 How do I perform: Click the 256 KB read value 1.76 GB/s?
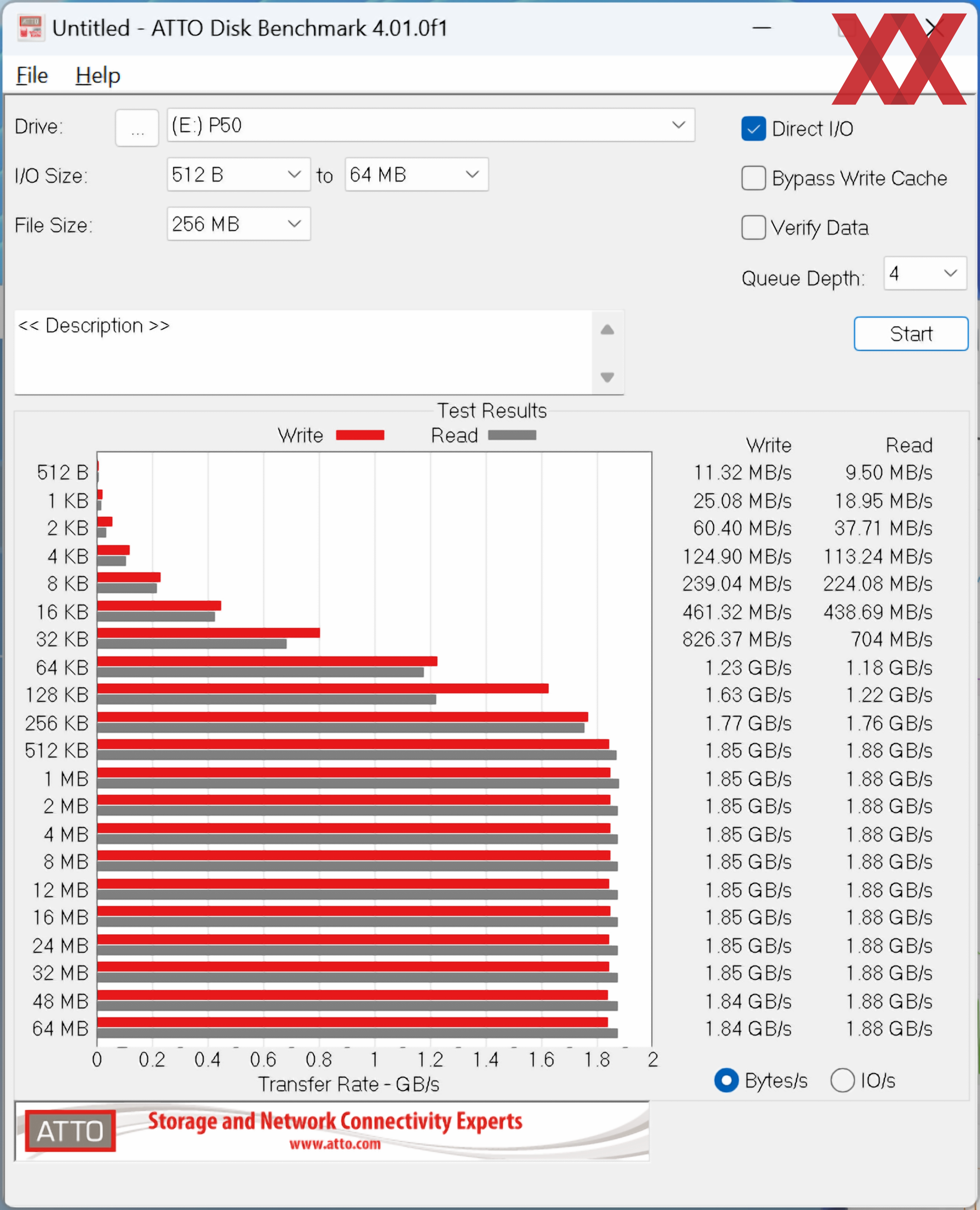coord(889,723)
